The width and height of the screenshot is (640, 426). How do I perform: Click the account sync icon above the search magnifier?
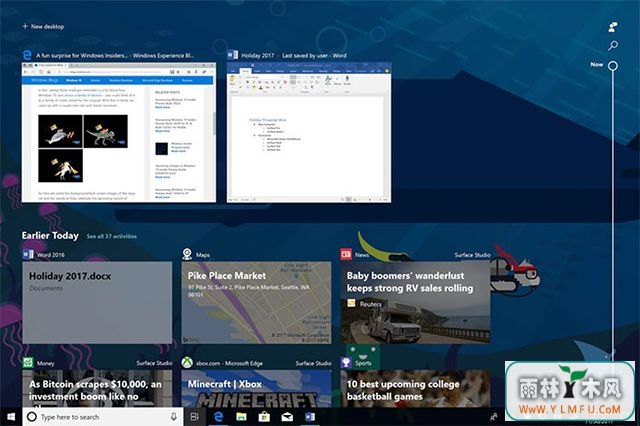pos(613,27)
